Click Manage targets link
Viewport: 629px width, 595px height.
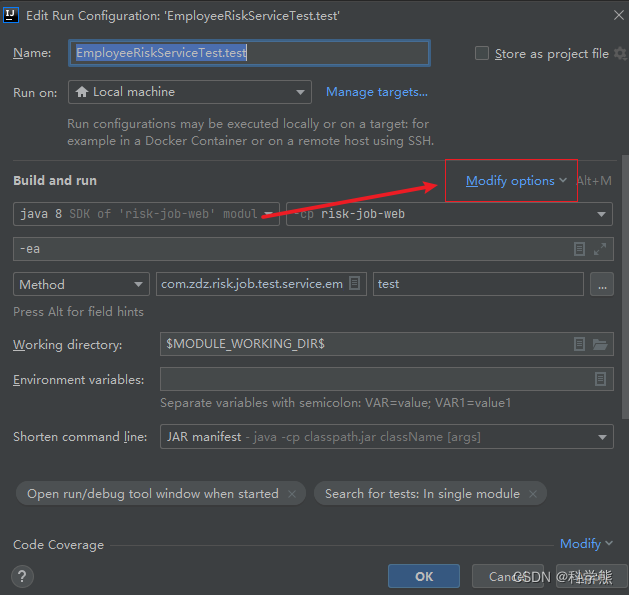[x=377, y=92]
